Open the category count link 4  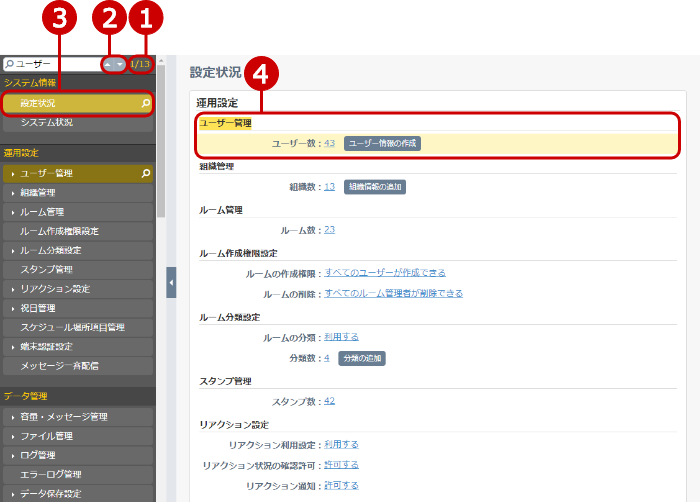327,358
